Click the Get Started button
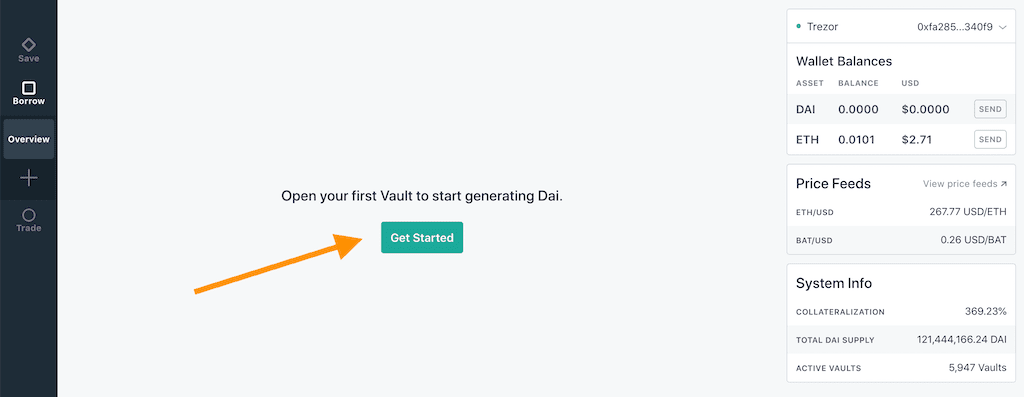This screenshot has width=1024, height=397. 422,238
